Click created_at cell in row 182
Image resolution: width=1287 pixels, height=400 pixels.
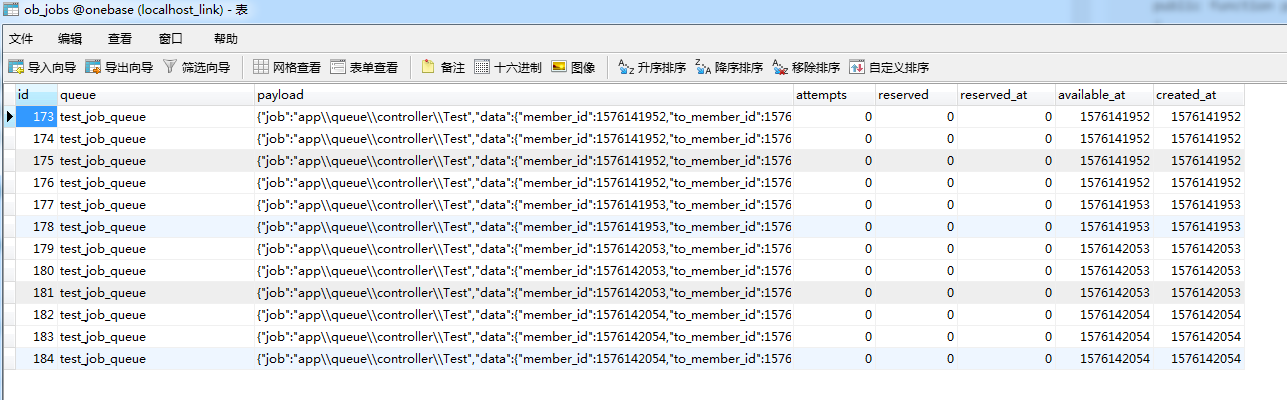click(x=1198, y=314)
